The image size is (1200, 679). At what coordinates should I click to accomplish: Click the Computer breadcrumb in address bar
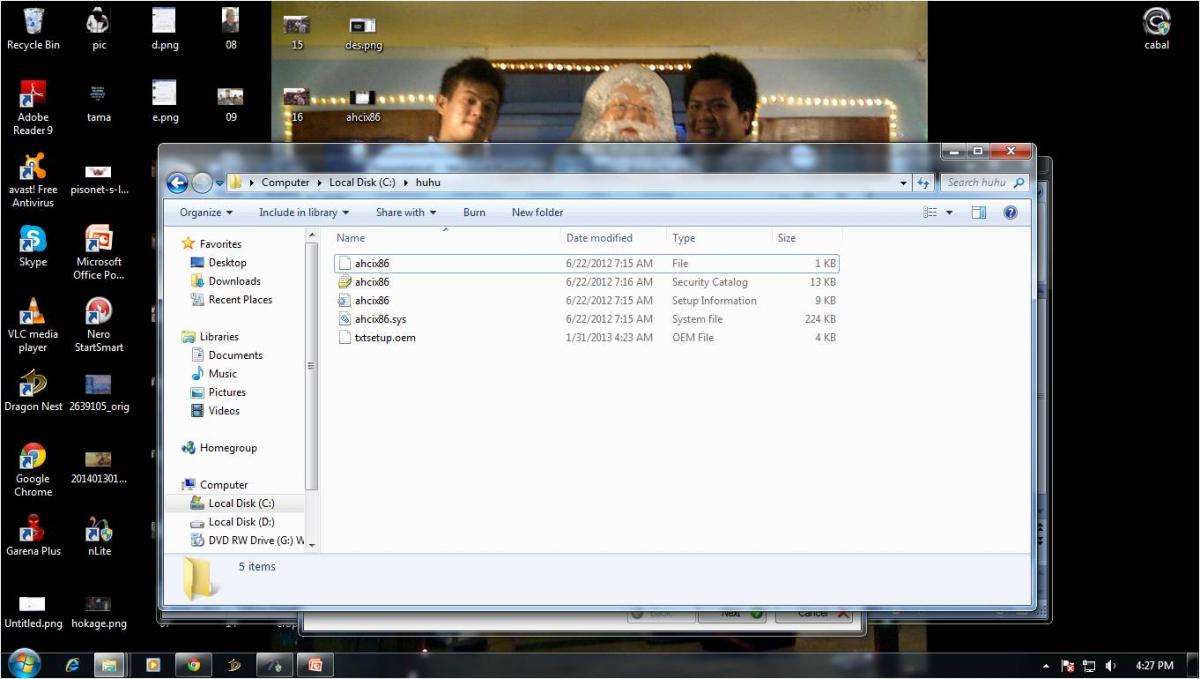tap(285, 183)
